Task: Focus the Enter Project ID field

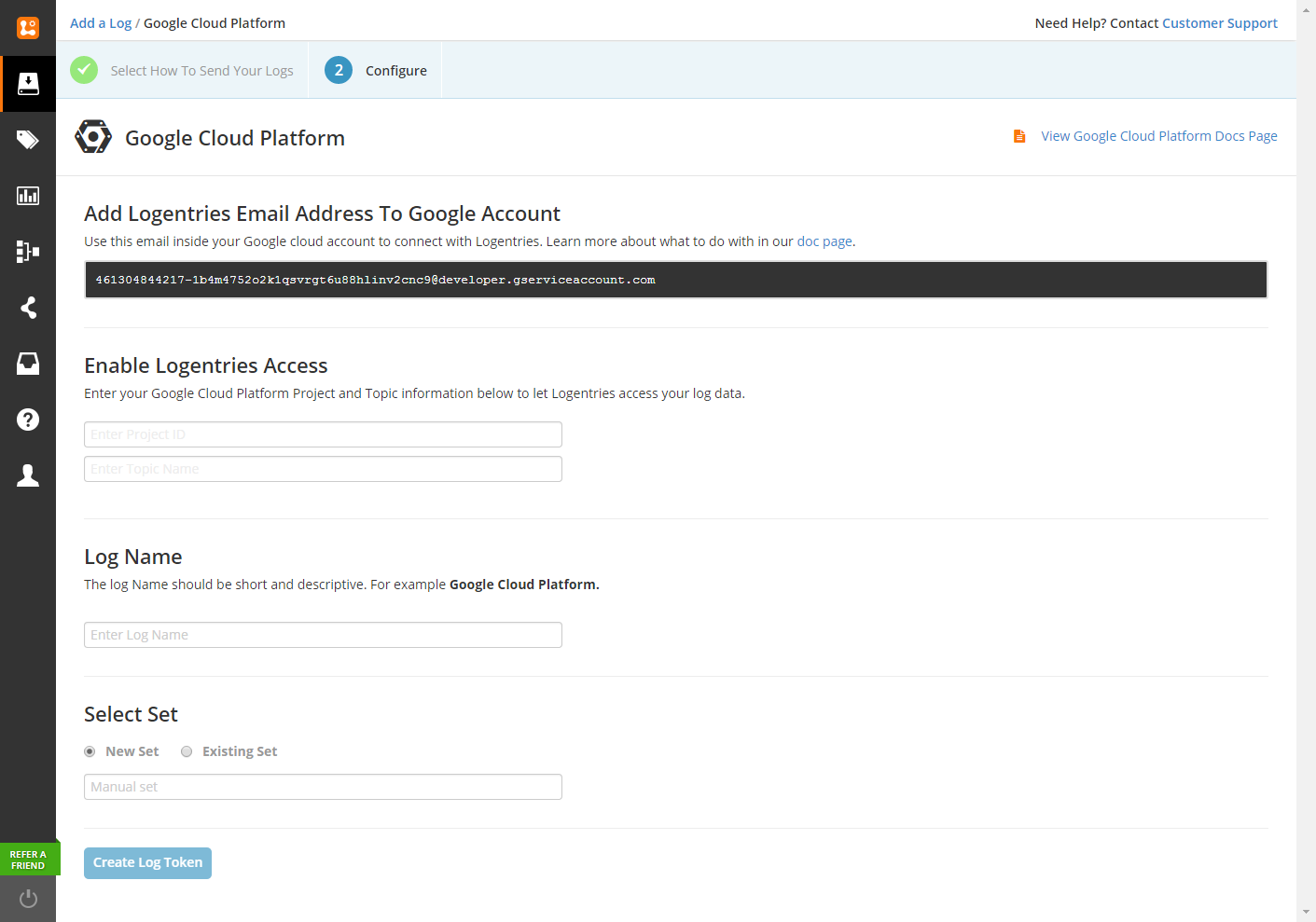Action: click(323, 434)
